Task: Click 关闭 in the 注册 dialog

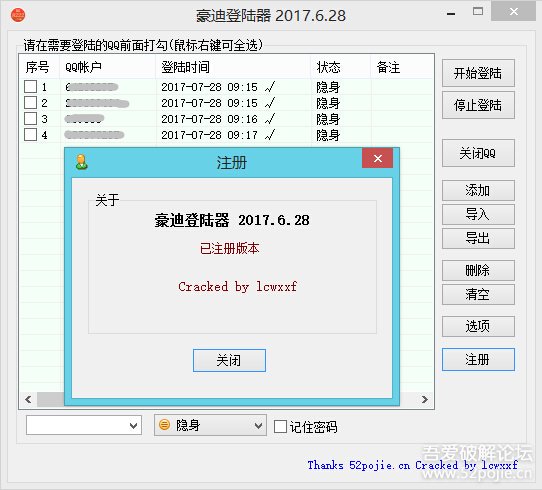Action: coord(229,360)
